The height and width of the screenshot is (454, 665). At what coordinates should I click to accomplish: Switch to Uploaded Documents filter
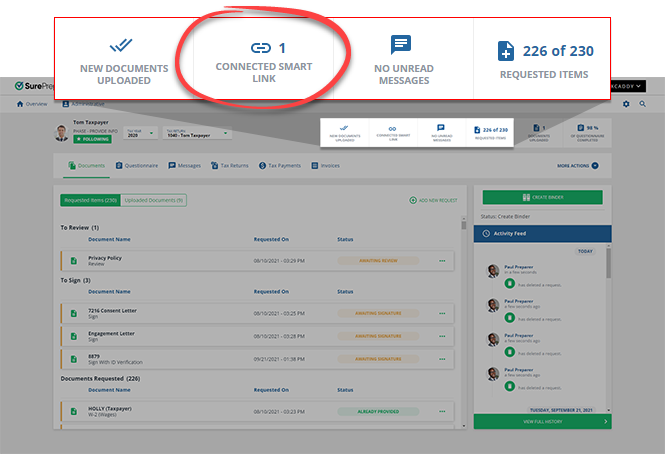click(x=155, y=200)
